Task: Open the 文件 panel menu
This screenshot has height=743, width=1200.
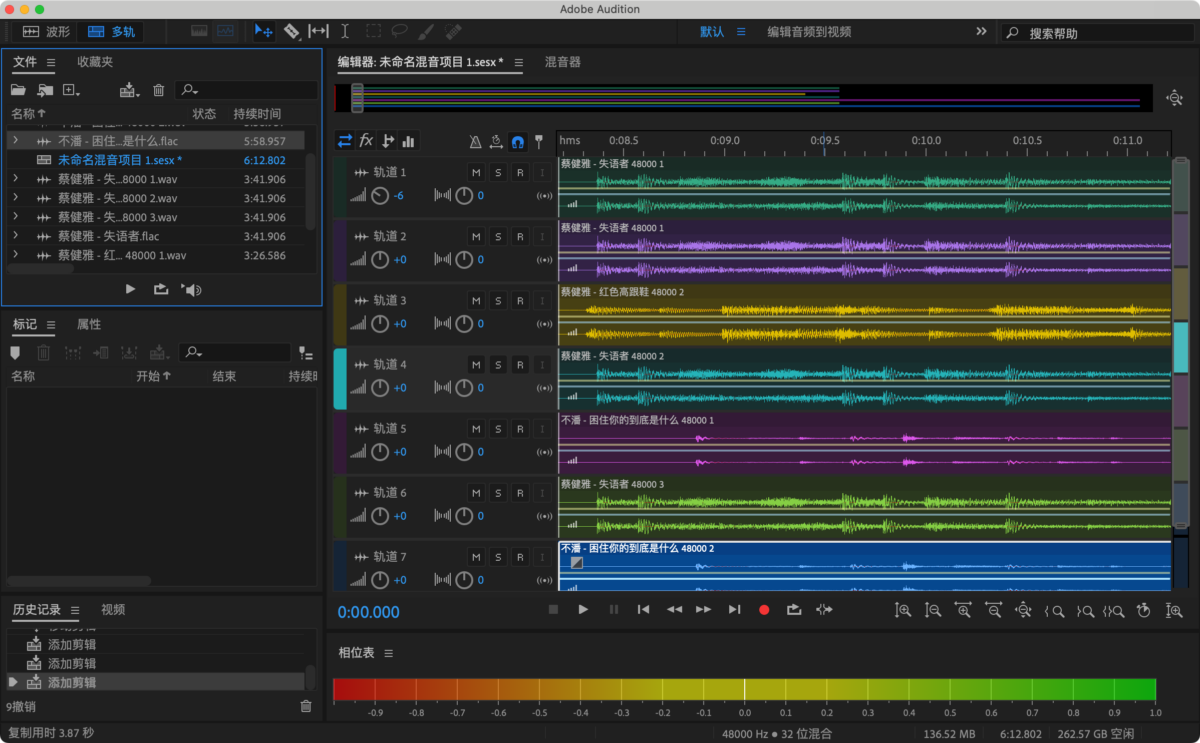Action: pos(50,62)
